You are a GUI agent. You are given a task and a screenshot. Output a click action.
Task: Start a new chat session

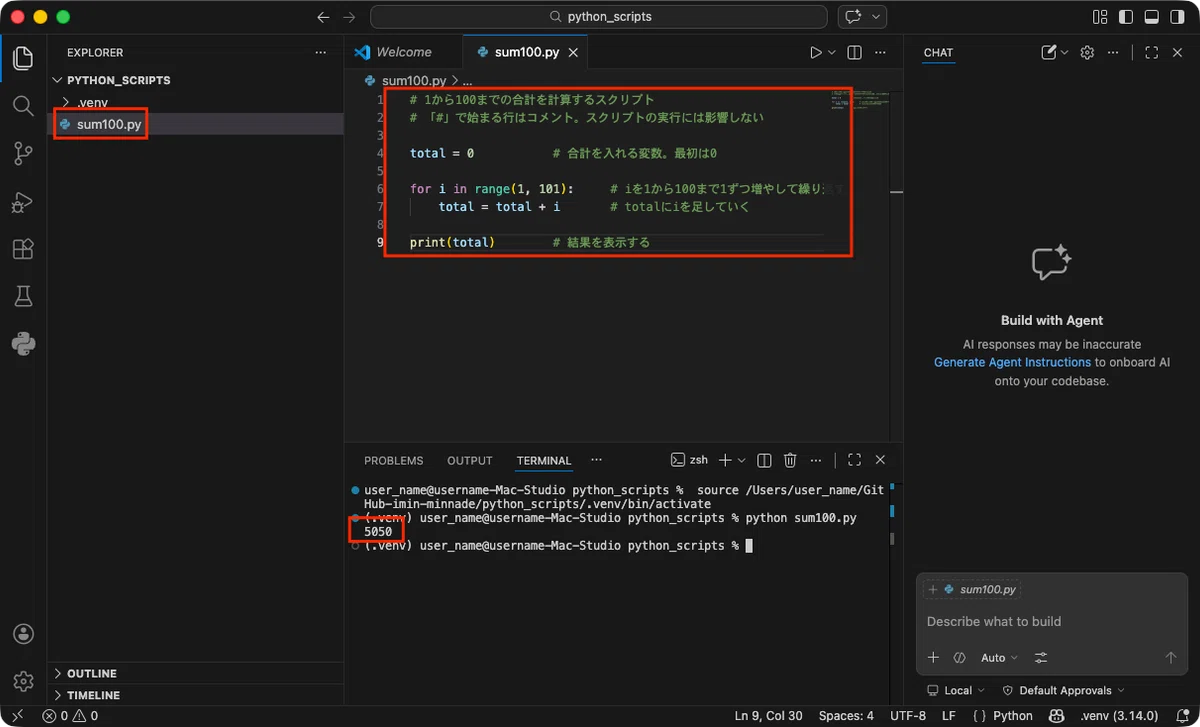pyautogui.click(x=1049, y=52)
